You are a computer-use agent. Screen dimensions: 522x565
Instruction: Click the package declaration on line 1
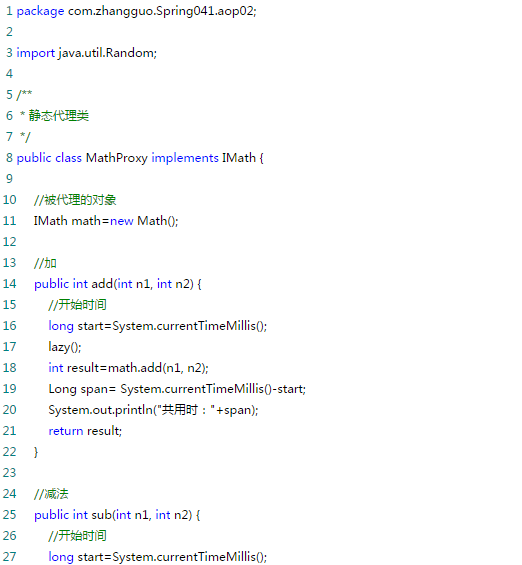tap(137, 11)
